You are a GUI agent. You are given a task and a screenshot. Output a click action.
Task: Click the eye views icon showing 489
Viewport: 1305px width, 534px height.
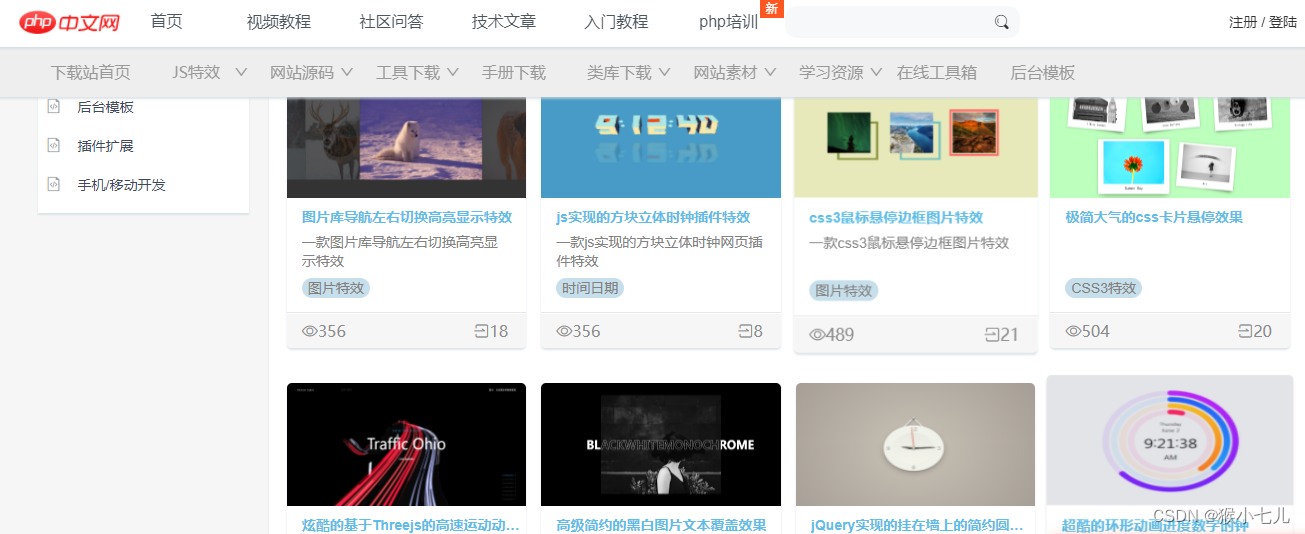[x=816, y=334]
